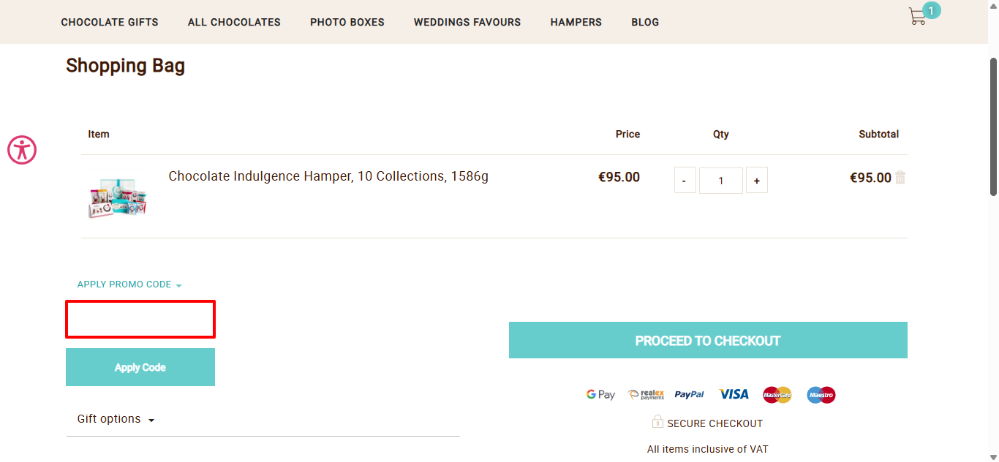The image size is (999, 462).
Task: Click the PayPal logo
Action: [x=689, y=394]
